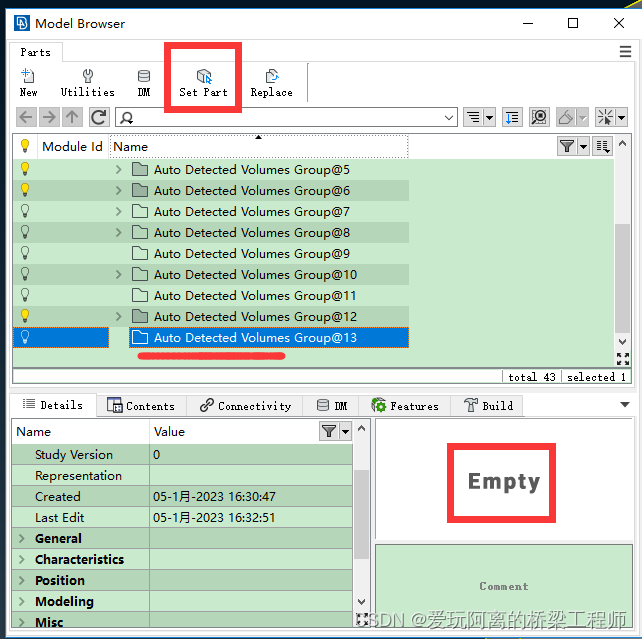Open the DM toolbar button

(x=144, y=82)
